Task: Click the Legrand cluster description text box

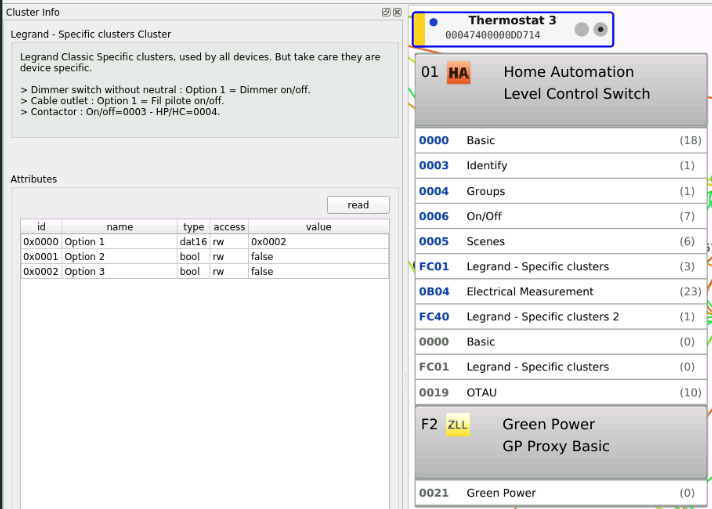Action: coord(205,90)
